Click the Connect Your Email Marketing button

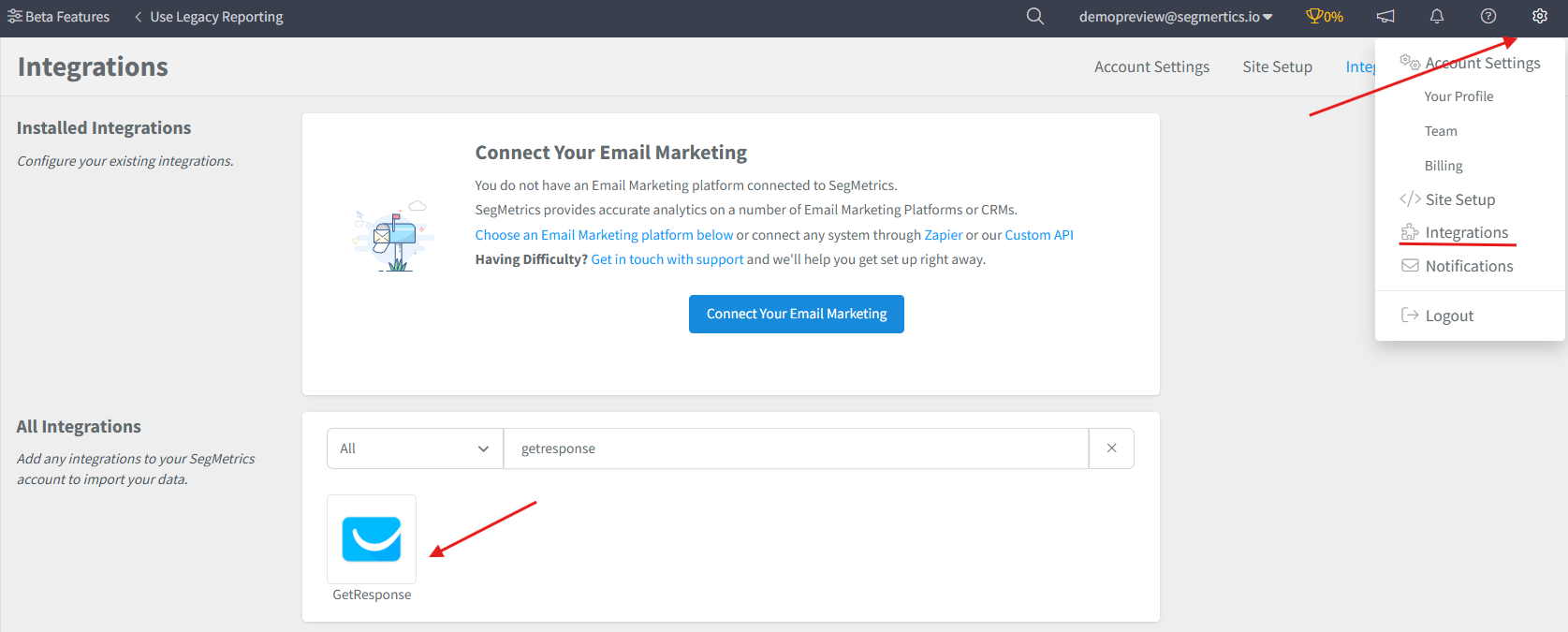797,314
